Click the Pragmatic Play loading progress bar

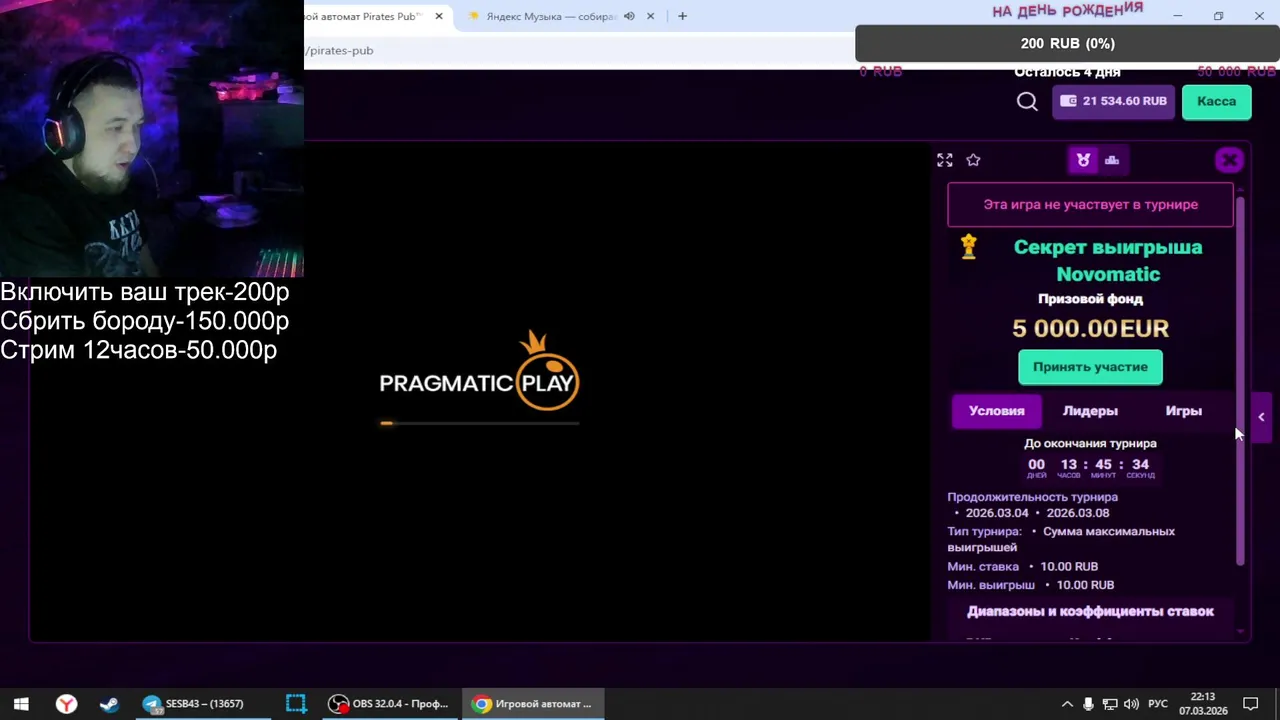pyautogui.click(x=479, y=423)
